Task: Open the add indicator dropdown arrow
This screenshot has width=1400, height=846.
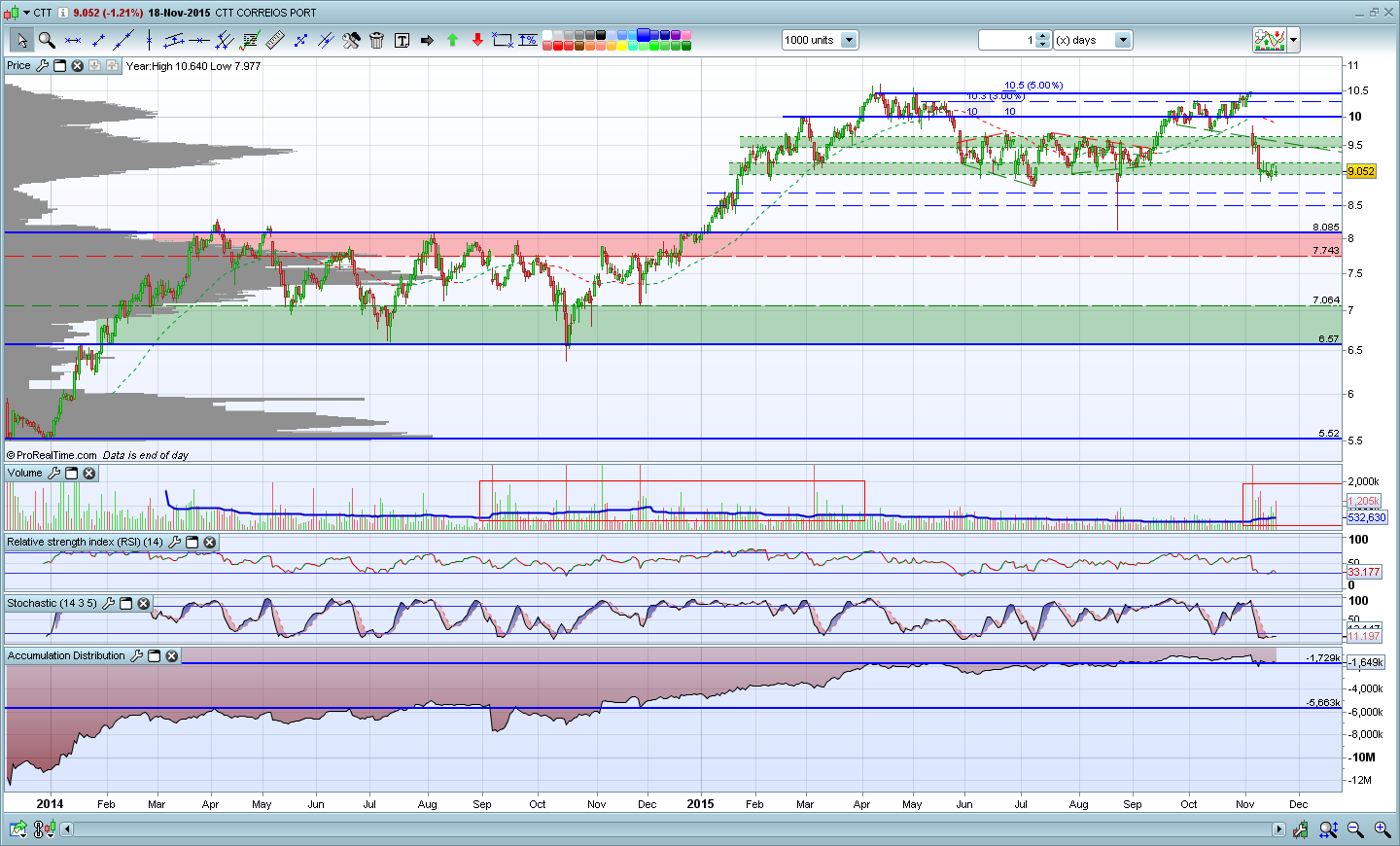Action: click(1294, 40)
